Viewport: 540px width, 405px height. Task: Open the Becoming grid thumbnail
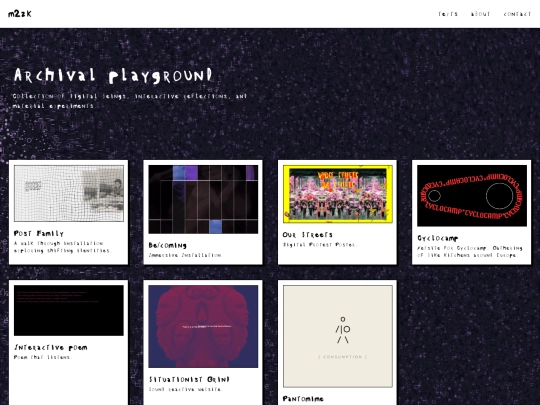click(203, 199)
